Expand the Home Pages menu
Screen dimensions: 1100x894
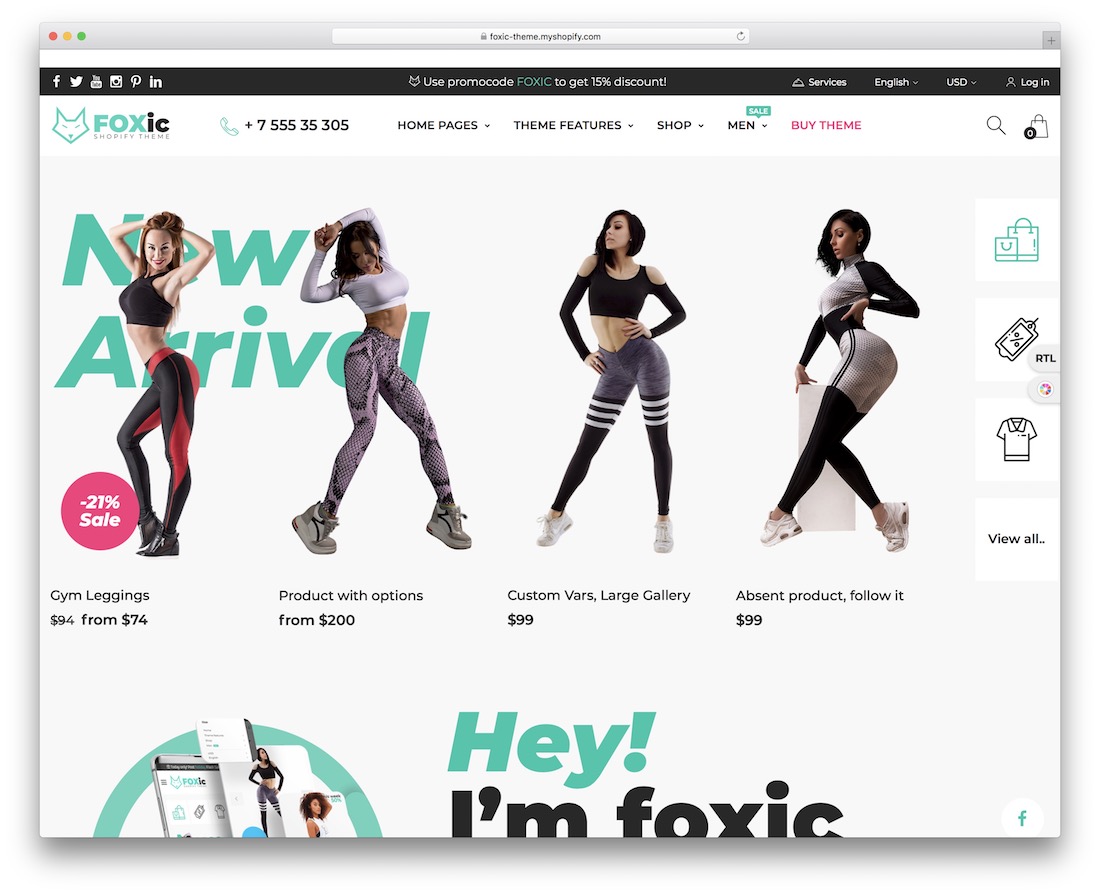tap(443, 125)
